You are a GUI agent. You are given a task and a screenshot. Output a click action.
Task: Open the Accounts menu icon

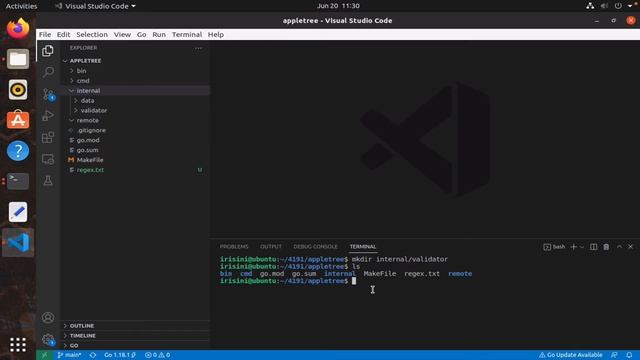click(x=48, y=318)
